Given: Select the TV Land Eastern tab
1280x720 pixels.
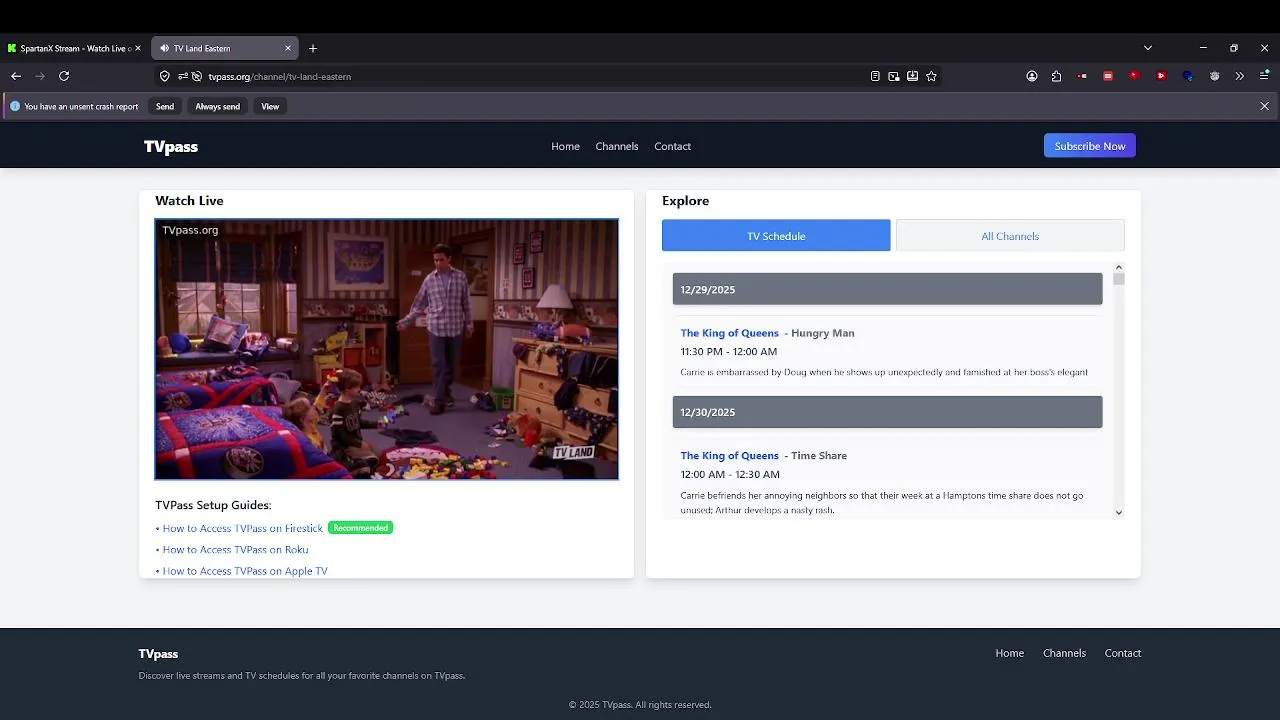Looking at the screenshot, I should coord(225,48).
